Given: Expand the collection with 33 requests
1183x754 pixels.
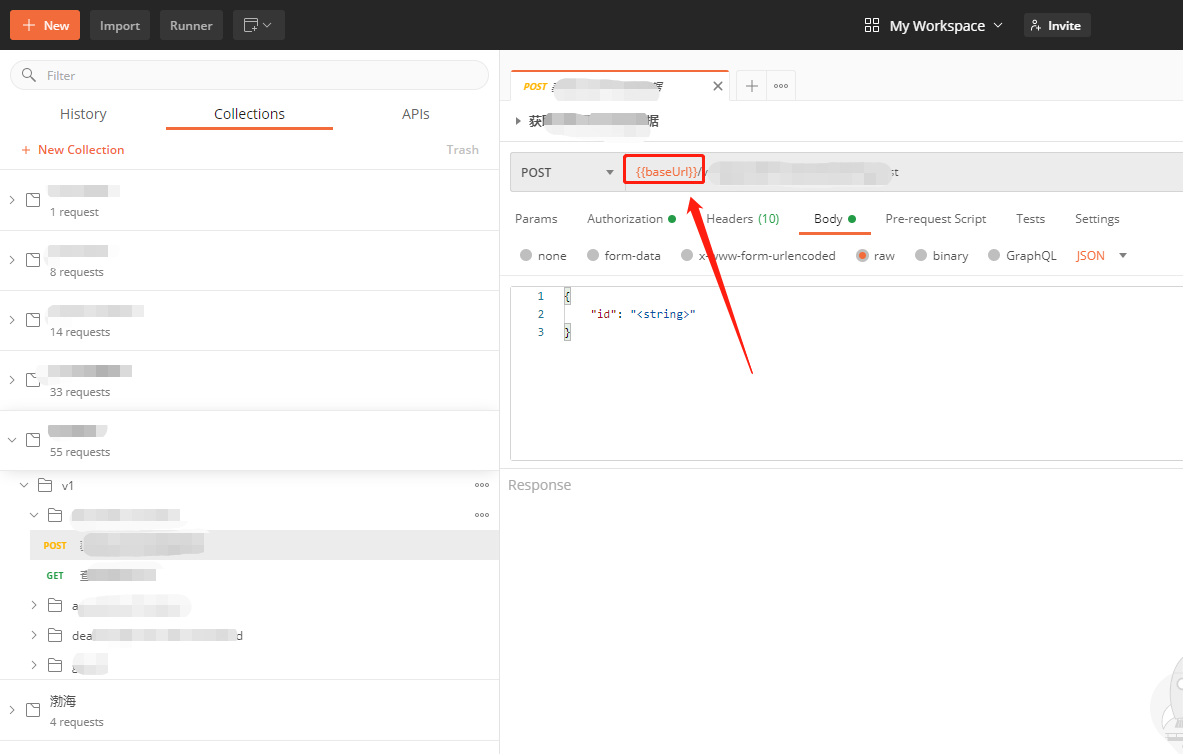Looking at the screenshot, I should pyautogui.click(x=12, y=380).
